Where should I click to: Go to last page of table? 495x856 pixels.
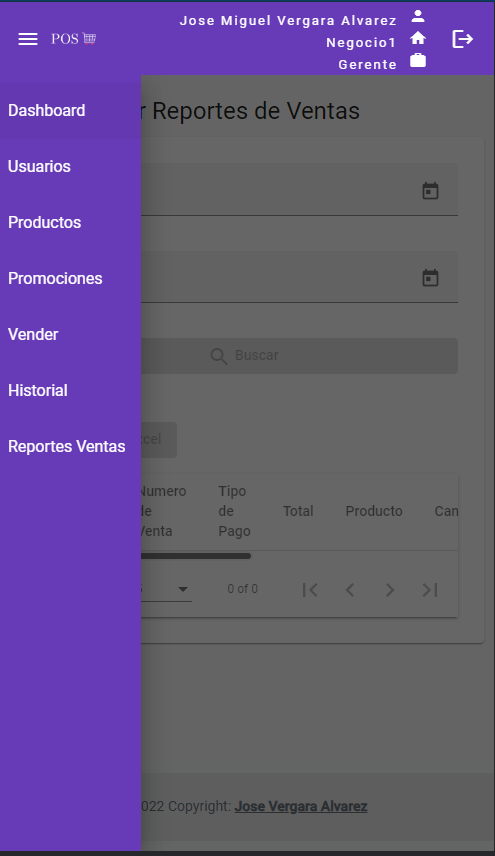coord(430,590)
